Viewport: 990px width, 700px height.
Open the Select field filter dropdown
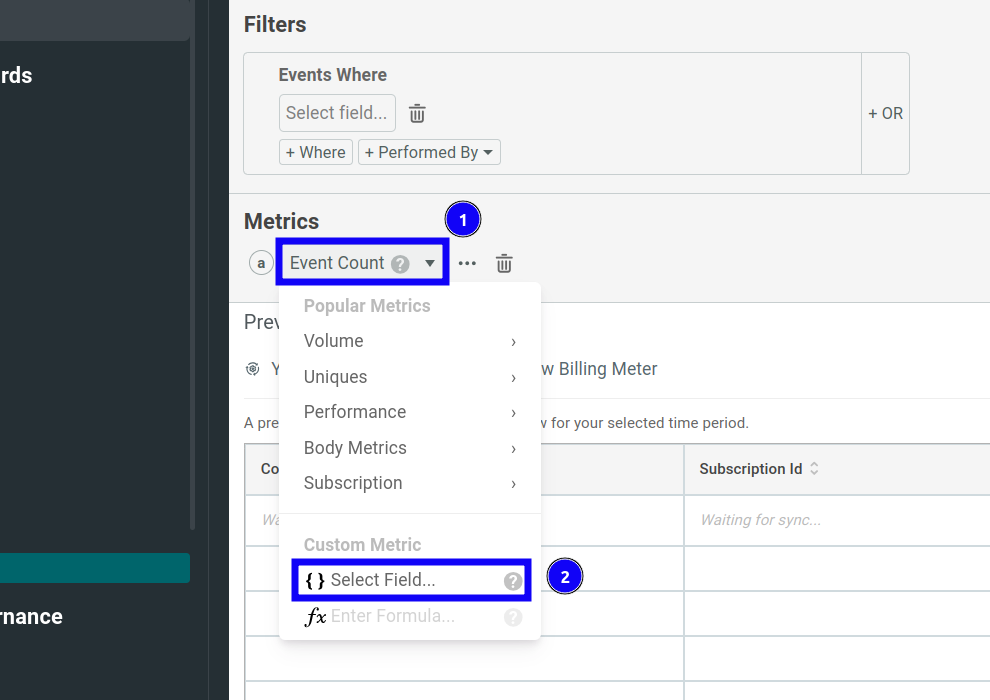337,113
